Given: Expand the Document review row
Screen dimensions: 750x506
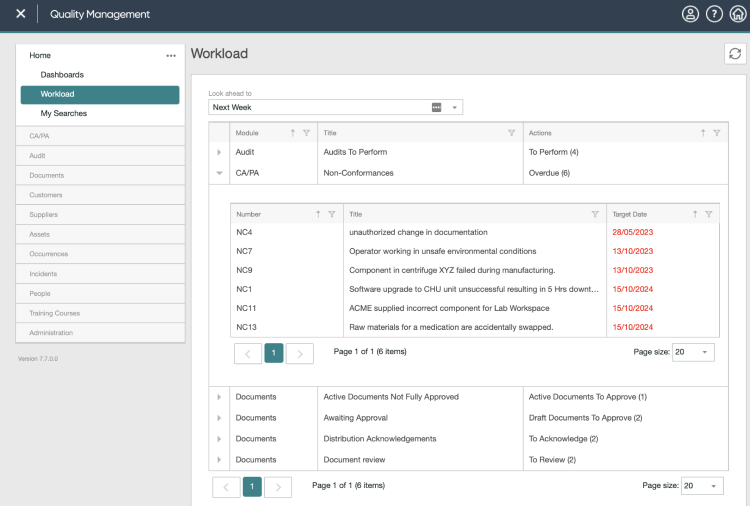Looking at the screenshot, I should coord(219,460).
